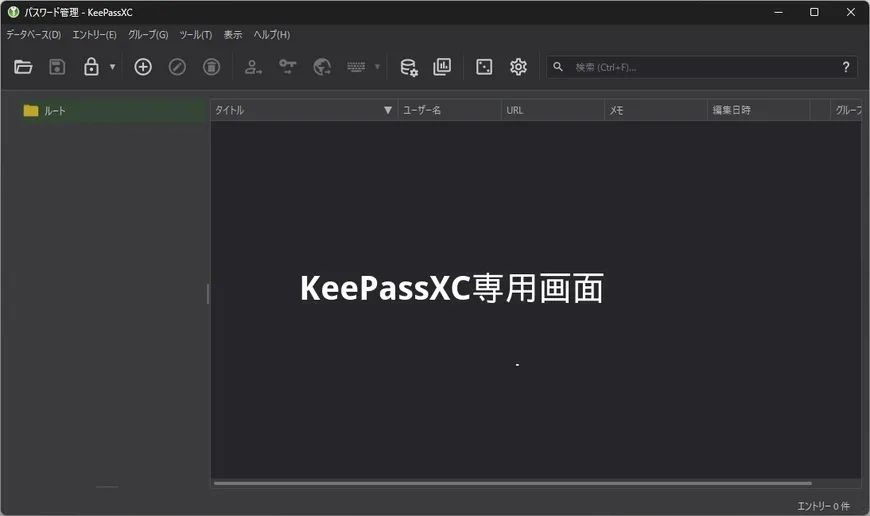Sort by URL column header

(553, 110)
